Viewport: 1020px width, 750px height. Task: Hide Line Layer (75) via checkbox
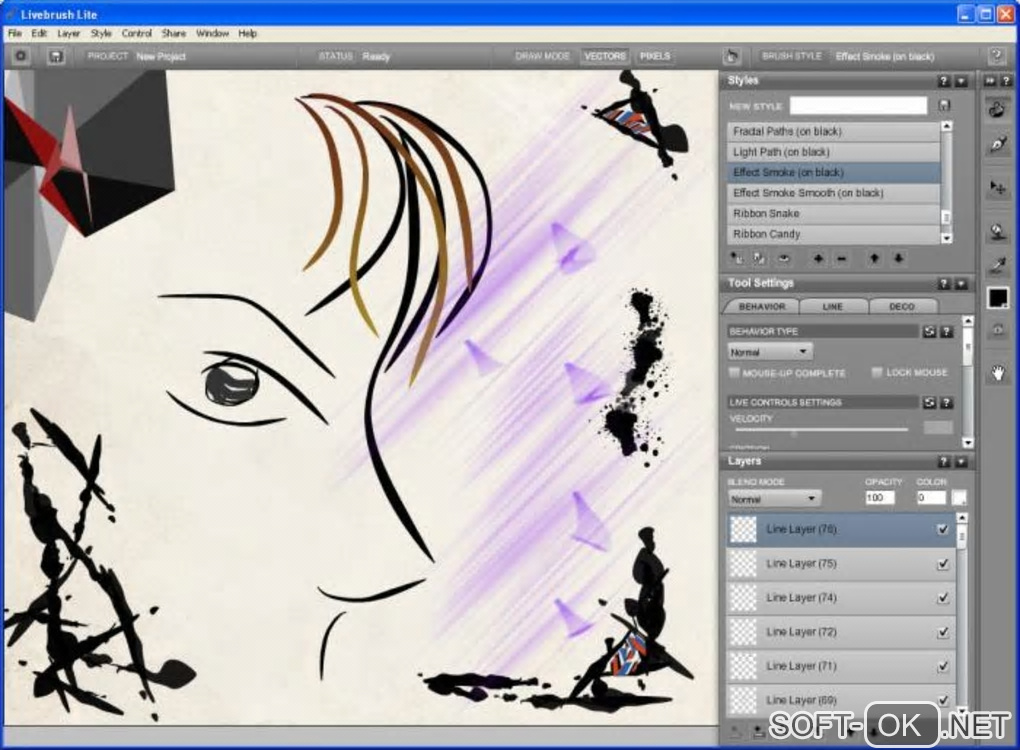tap(943, 564)
